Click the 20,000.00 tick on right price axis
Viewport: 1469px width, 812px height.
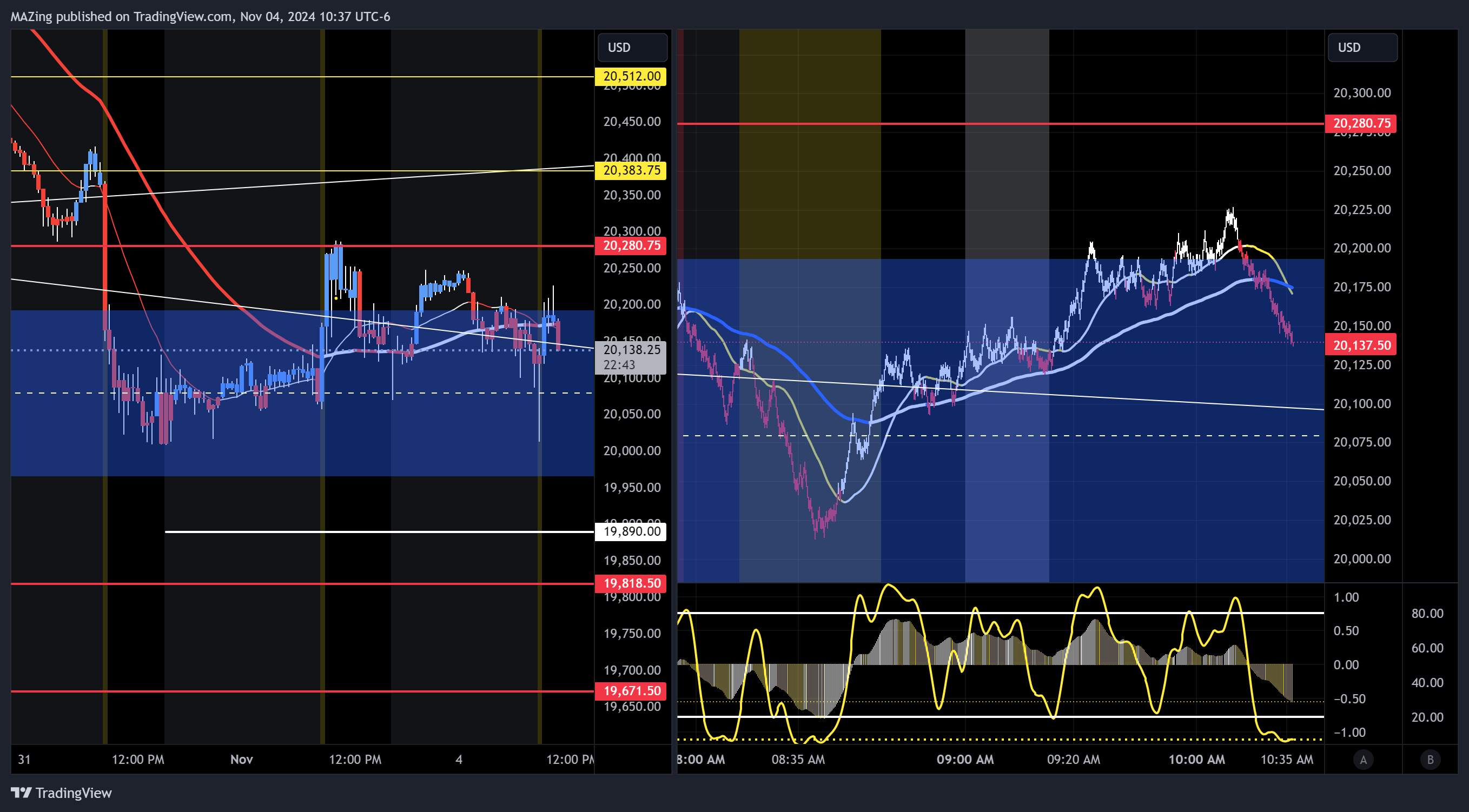[x=1362, y=559]
